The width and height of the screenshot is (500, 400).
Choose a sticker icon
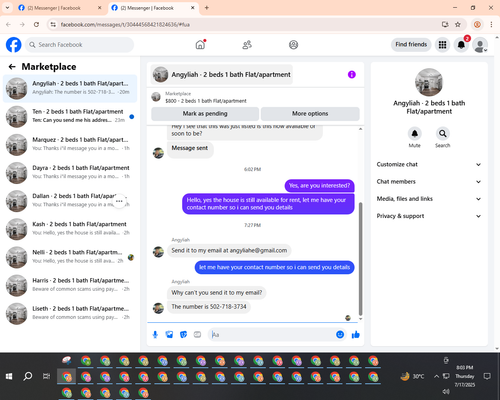point(183,335)
